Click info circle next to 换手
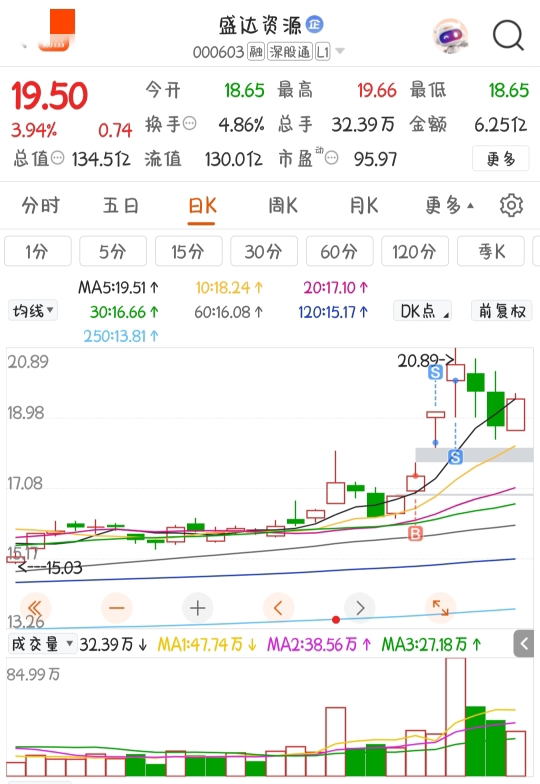This screenshot has width=540, height=784. click(x=190, y=123)
